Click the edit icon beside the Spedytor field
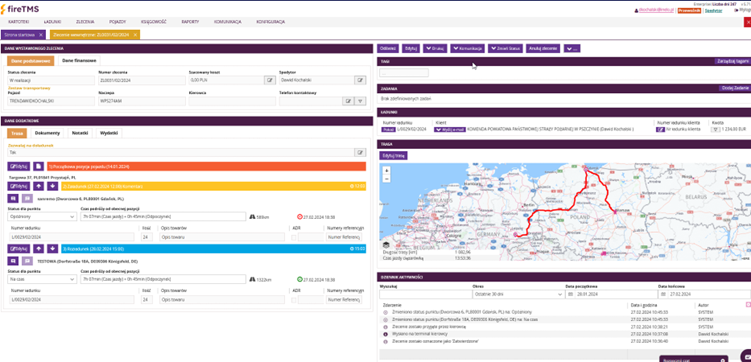Viewport: 751px width, 362px height. coord(360,80)
